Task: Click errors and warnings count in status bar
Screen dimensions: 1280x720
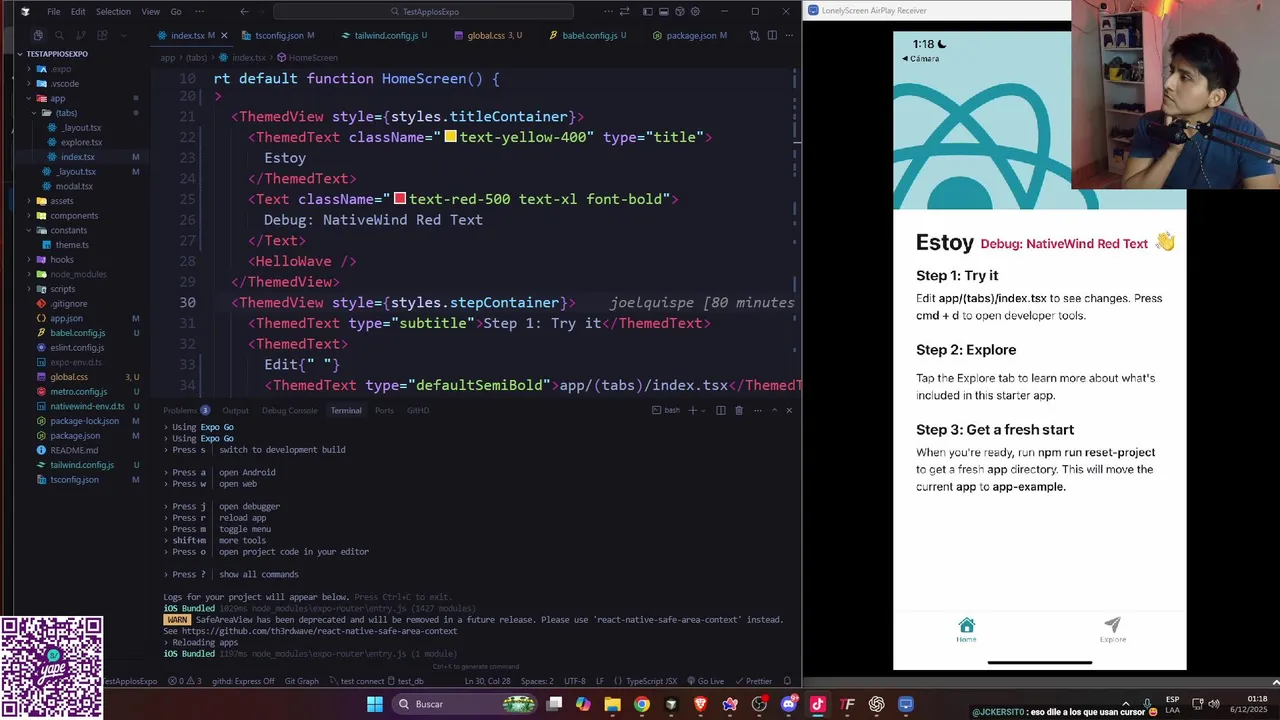Action: point(184,681)
